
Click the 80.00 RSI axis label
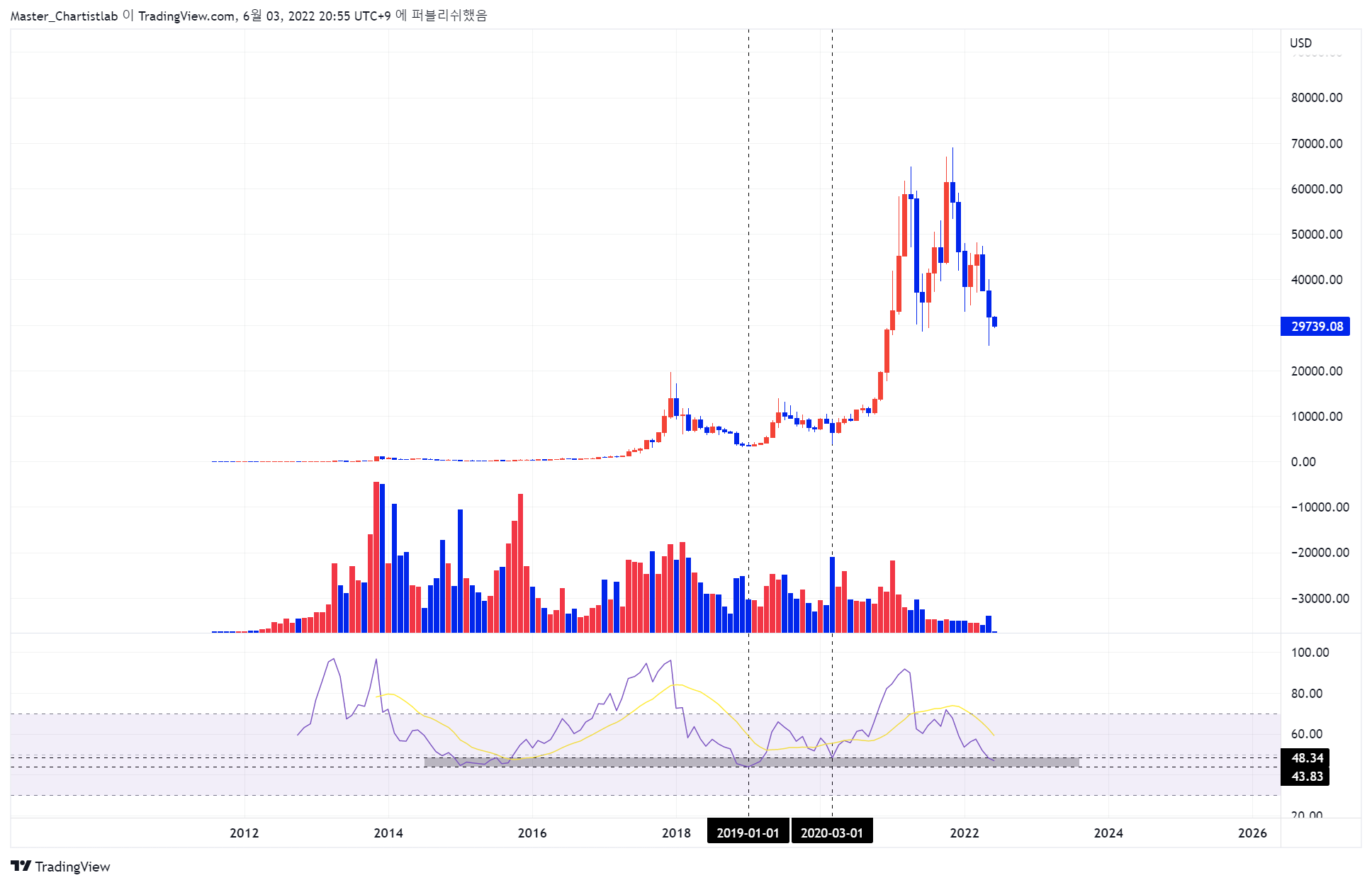click(1307, 693)
